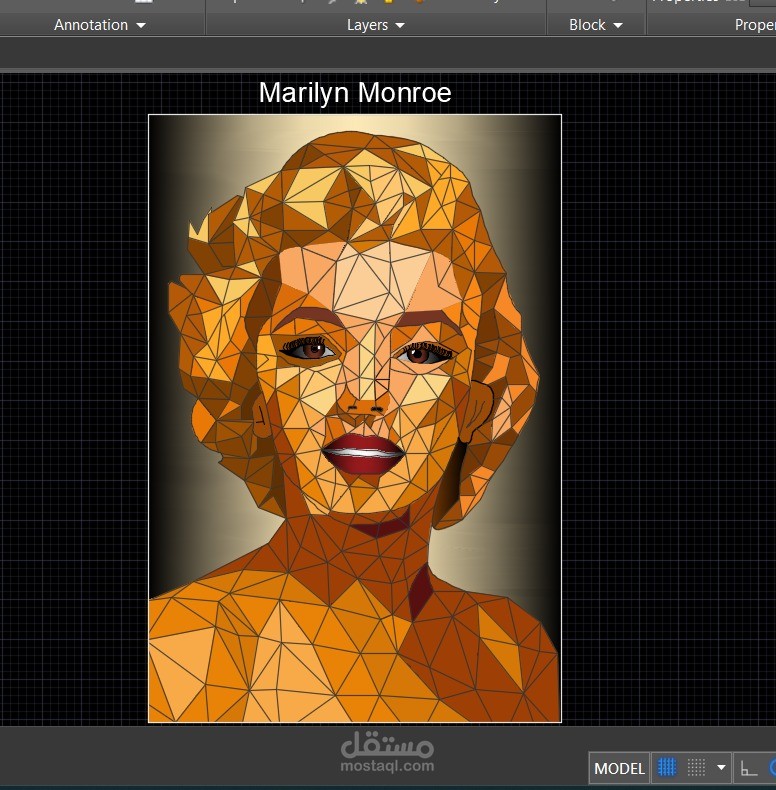Viewport: 776px width, 790px height.
Task: Select the polygon portrait drawing on canvas
Action: (x=355, y=418)
